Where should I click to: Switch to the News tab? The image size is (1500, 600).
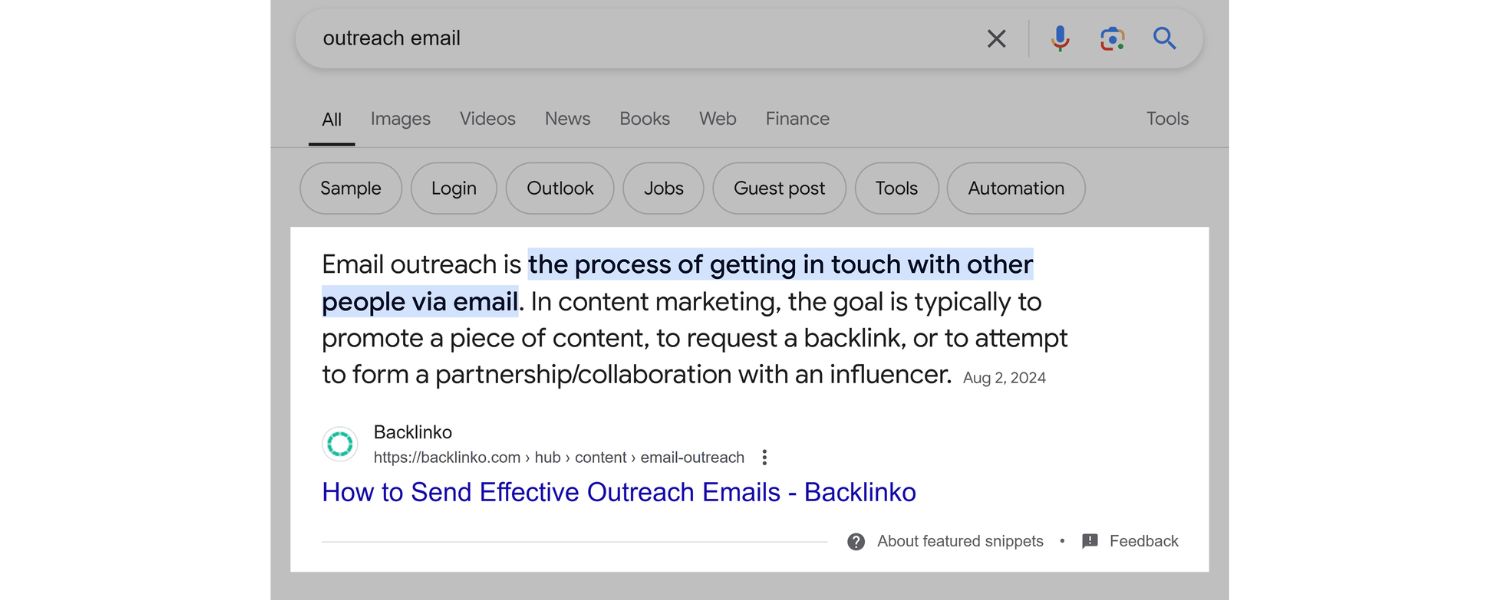[567, 118]
